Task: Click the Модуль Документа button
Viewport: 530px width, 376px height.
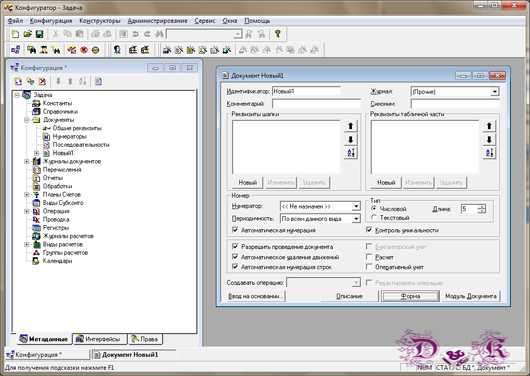Action: point(471,296)
